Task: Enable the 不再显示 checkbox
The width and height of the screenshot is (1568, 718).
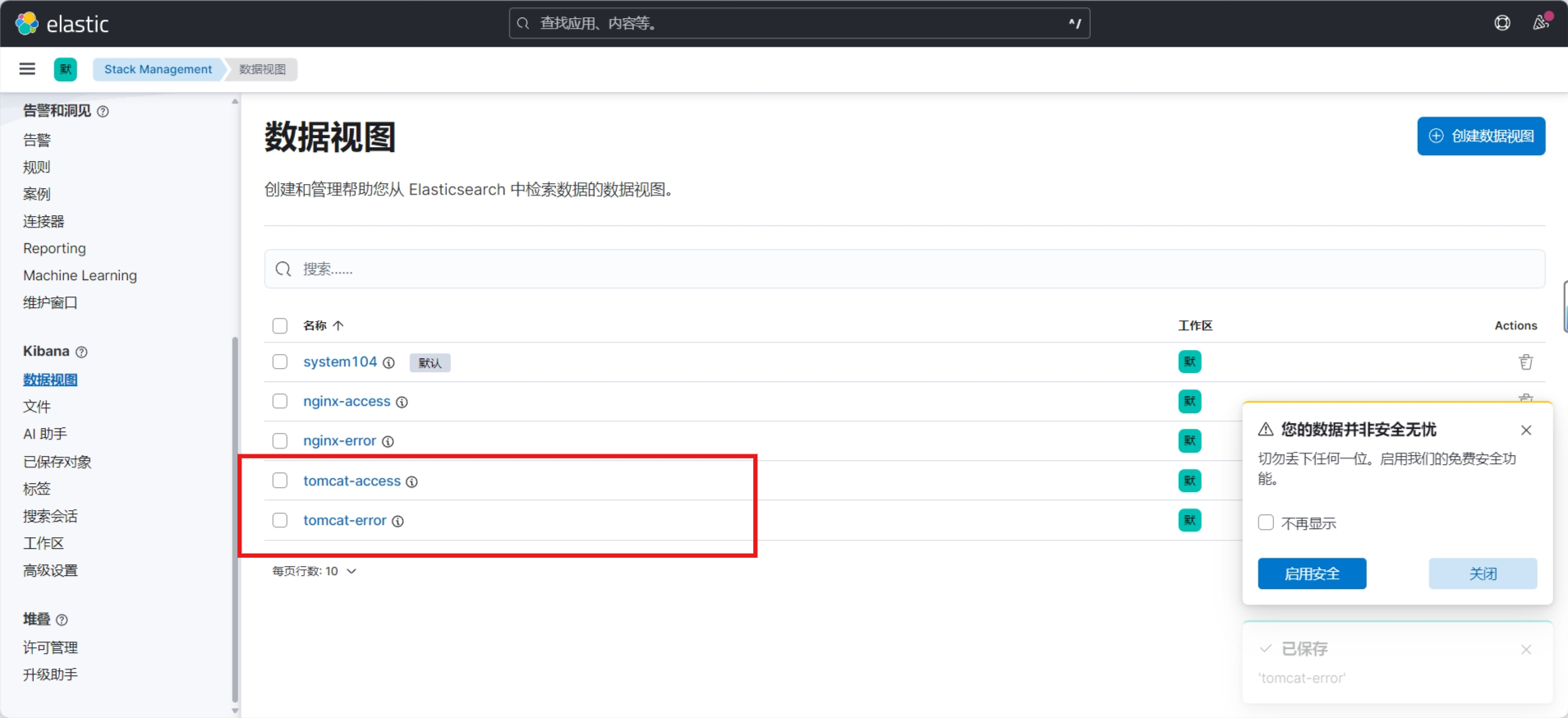Action: (1266, 522)
